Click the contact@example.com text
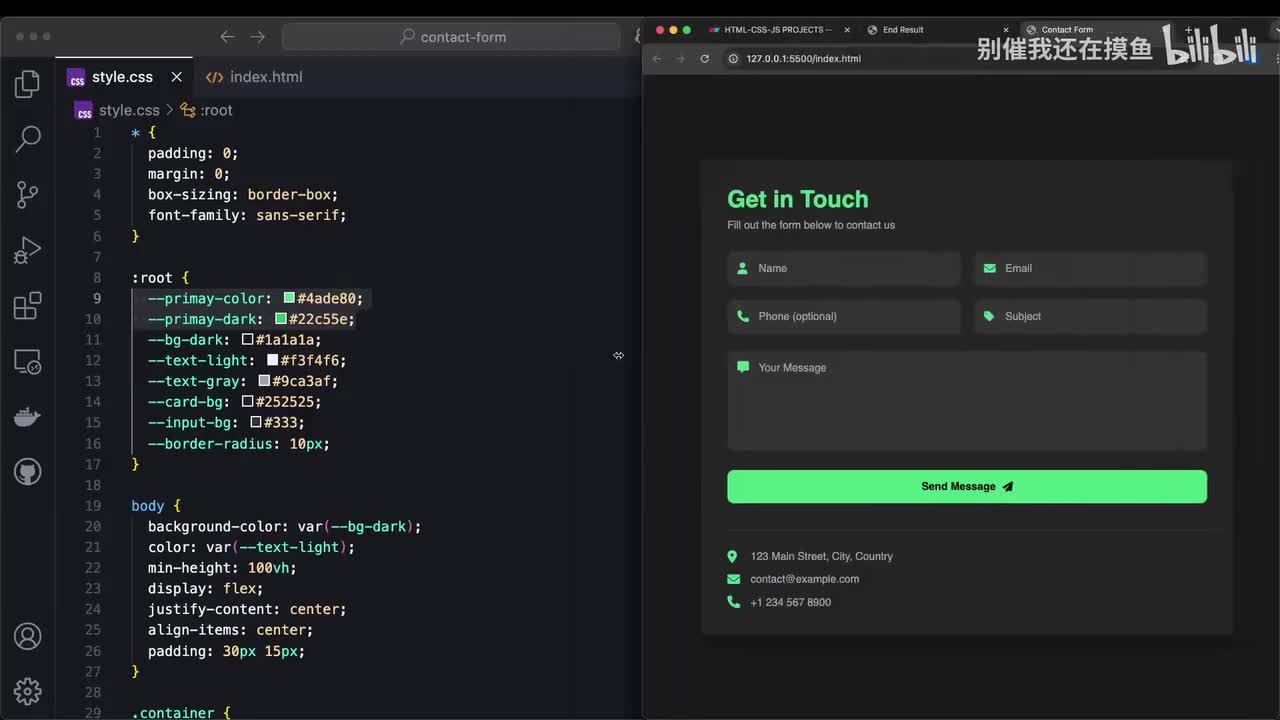Image resolution: width=1280 pixels, height=720 pixels. pyautogui.click(x=805, y=579)
